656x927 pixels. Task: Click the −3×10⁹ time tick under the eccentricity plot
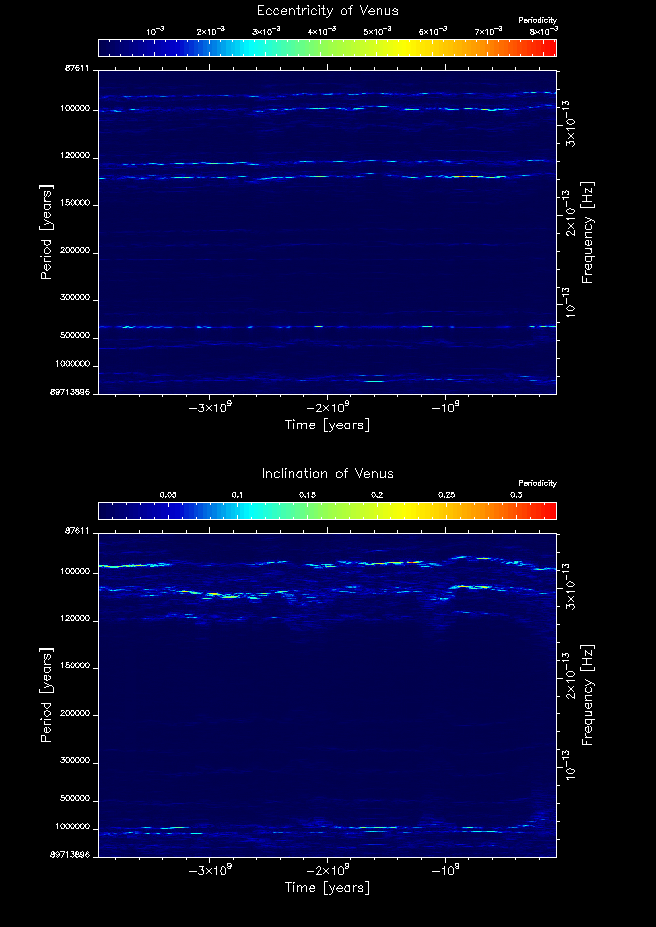(209, 408)
